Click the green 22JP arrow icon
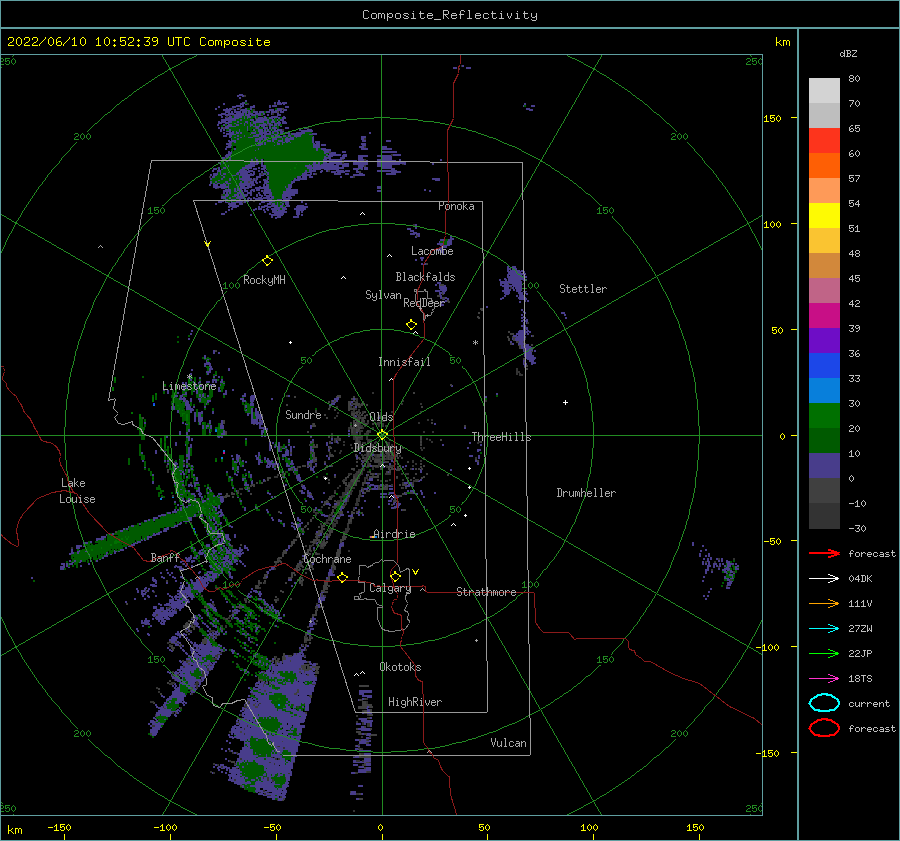This screenshot has height=841, width=900. click(x=824, y=653)
